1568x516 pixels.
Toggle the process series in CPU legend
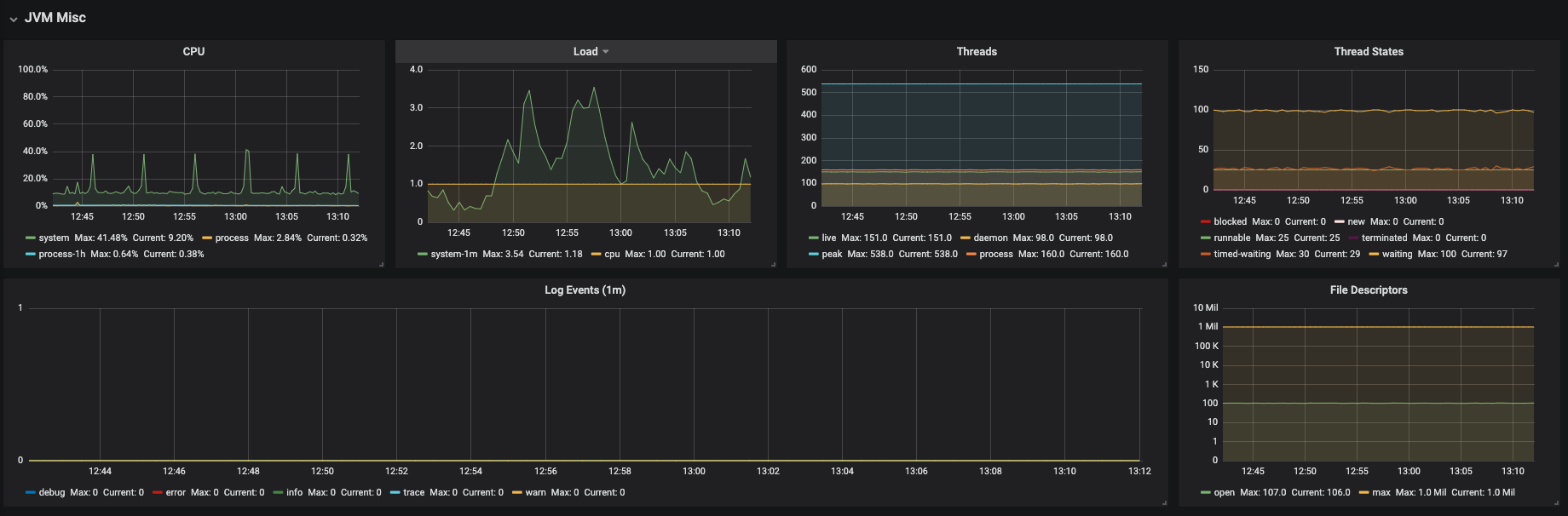point(232,238)
